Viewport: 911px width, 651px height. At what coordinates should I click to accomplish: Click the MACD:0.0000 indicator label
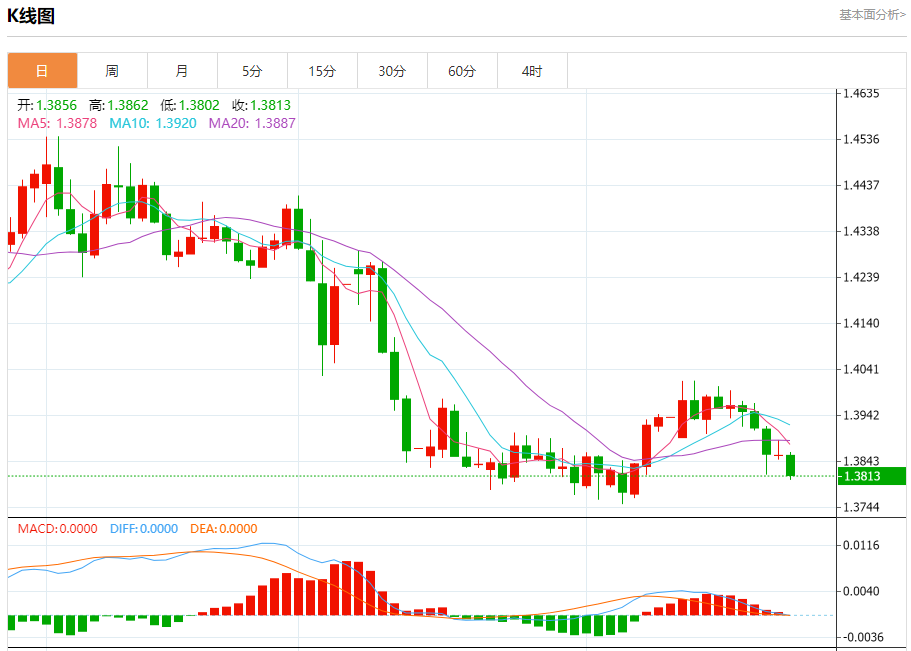(58, 528)
